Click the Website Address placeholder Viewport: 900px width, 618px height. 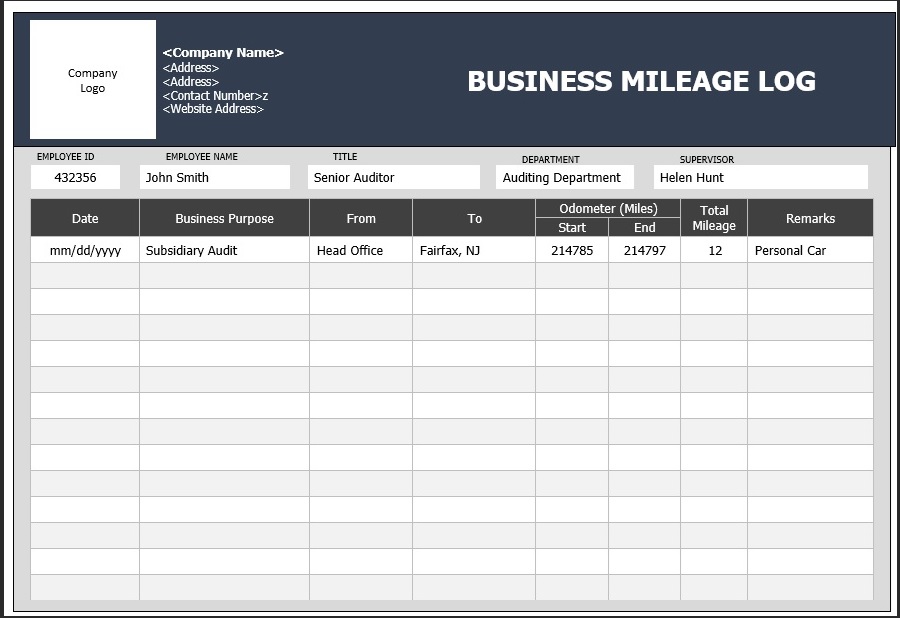point(216,109)
